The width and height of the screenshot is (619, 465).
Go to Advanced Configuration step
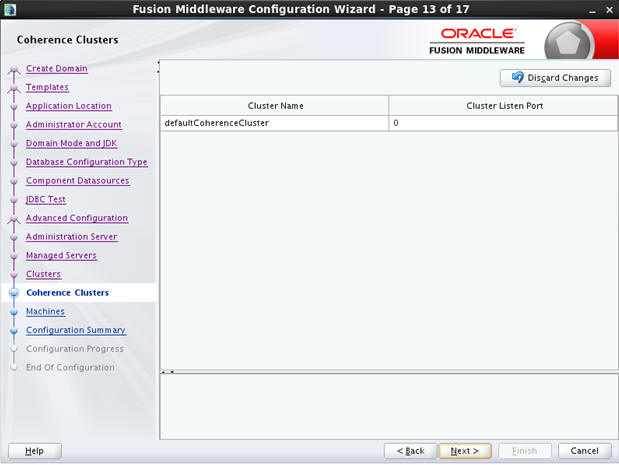pos(77,218)
